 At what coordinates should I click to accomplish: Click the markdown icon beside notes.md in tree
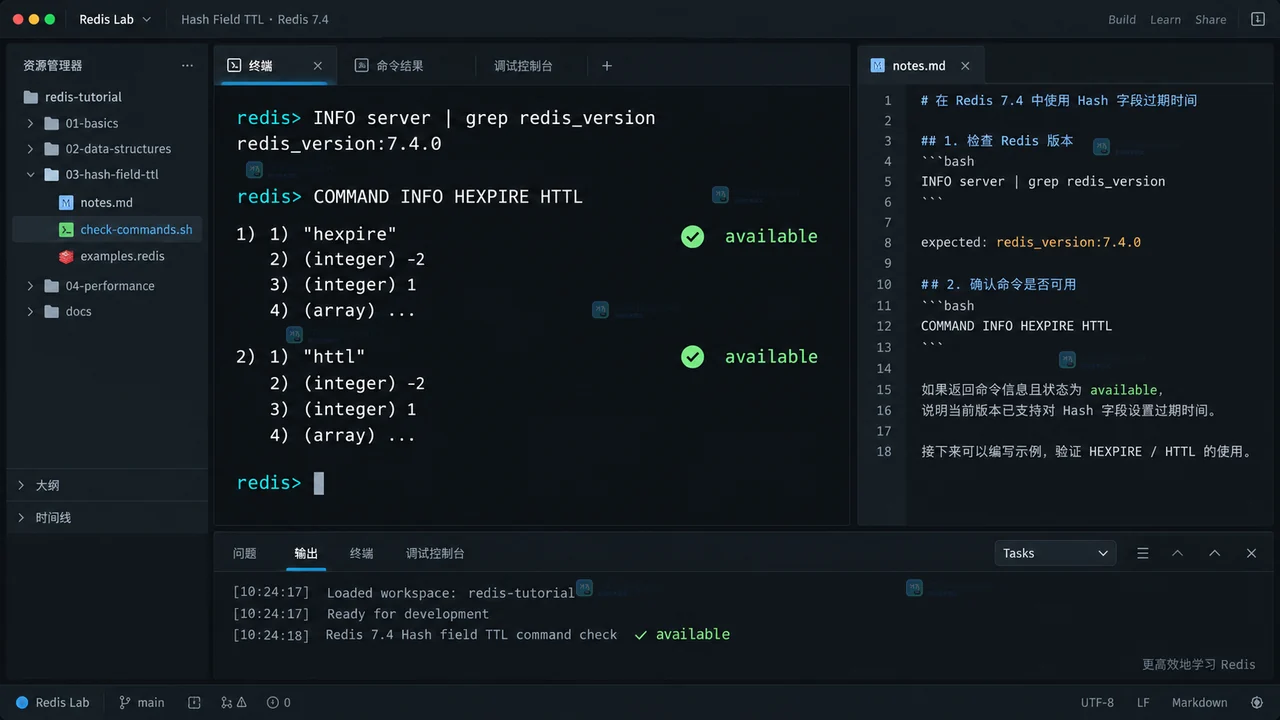(x=66, y=202)
